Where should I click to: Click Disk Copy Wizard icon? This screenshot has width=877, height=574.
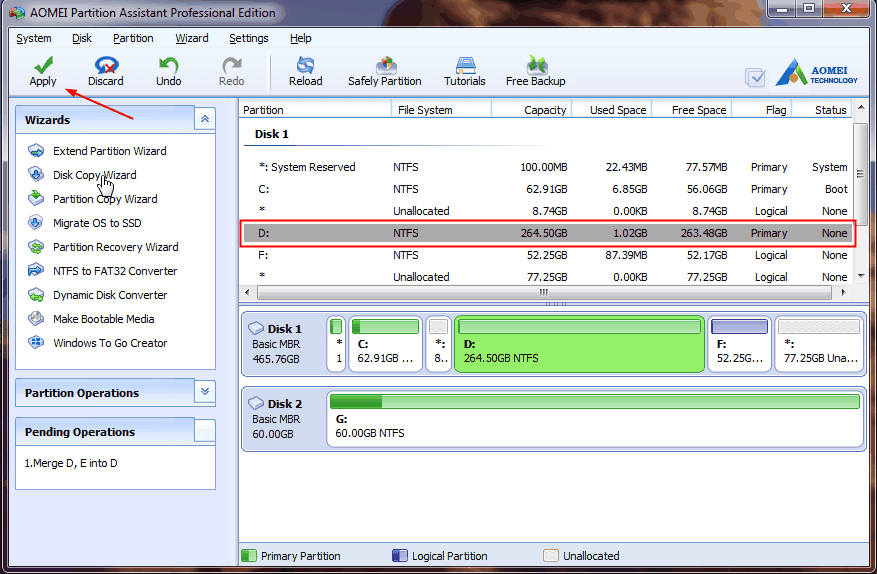coord(36,175)
